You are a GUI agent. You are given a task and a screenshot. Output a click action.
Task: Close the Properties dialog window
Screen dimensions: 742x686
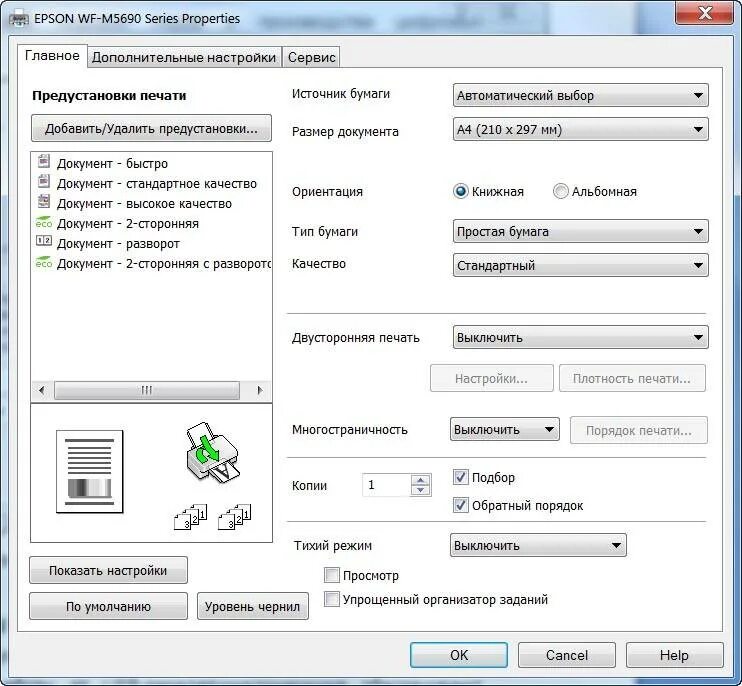(705, 12)
